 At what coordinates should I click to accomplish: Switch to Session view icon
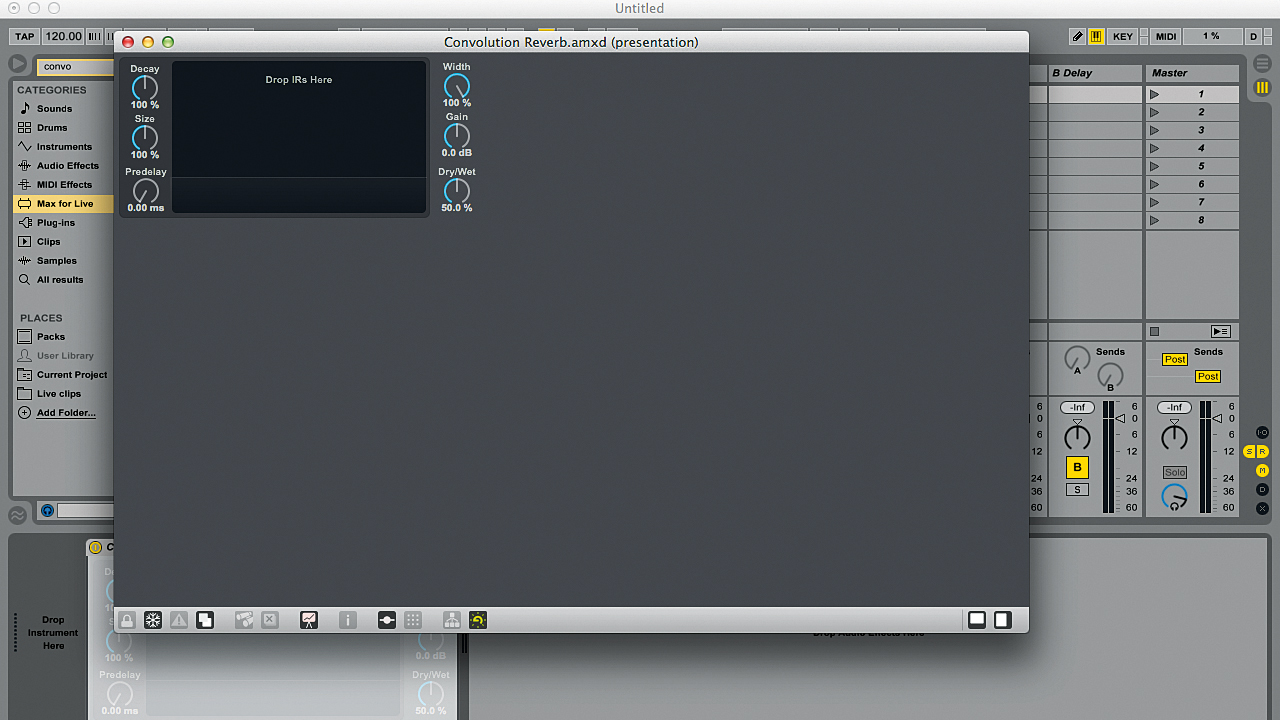point(1262,88)
